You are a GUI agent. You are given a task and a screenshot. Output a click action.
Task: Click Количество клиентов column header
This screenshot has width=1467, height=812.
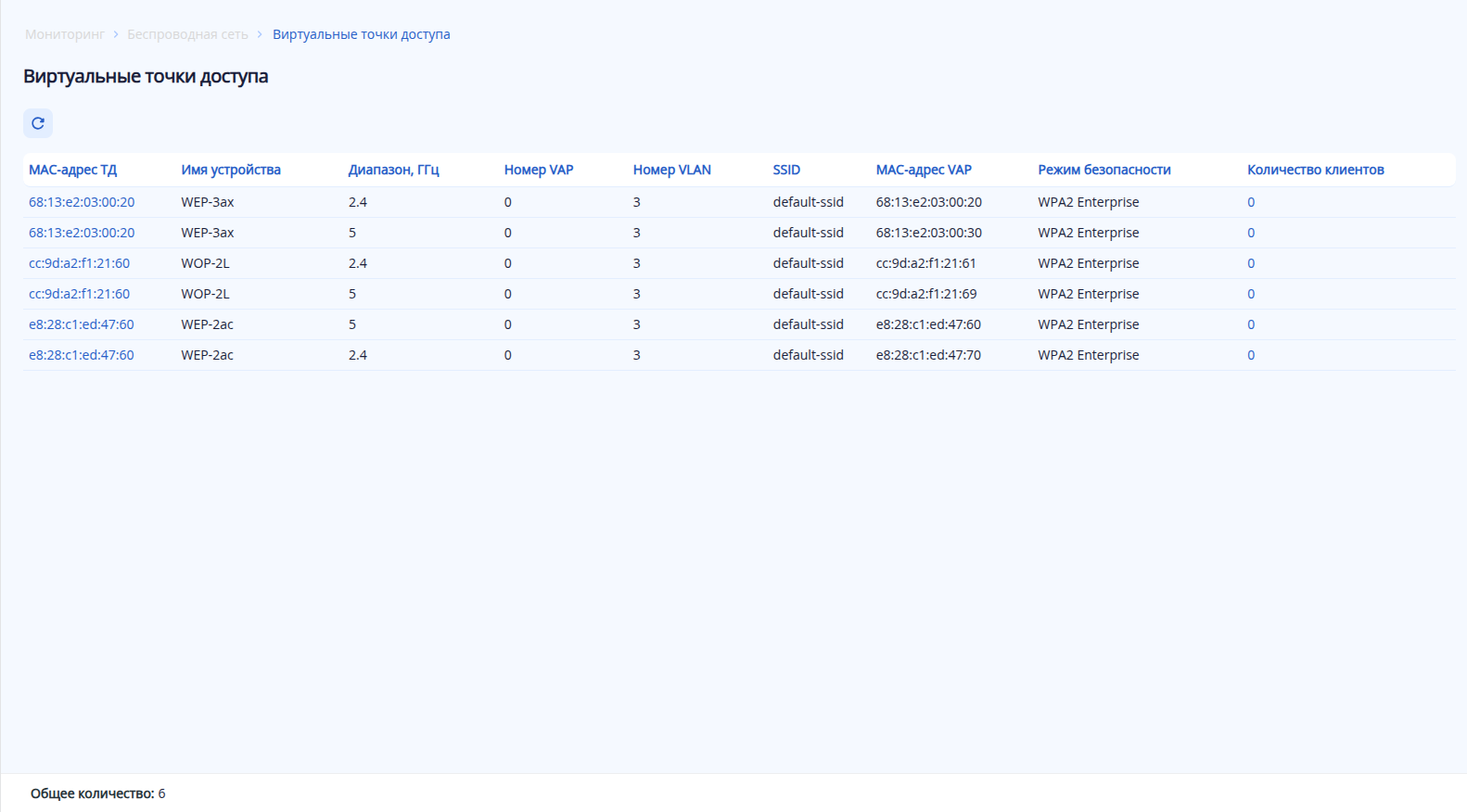point(1315,170)
